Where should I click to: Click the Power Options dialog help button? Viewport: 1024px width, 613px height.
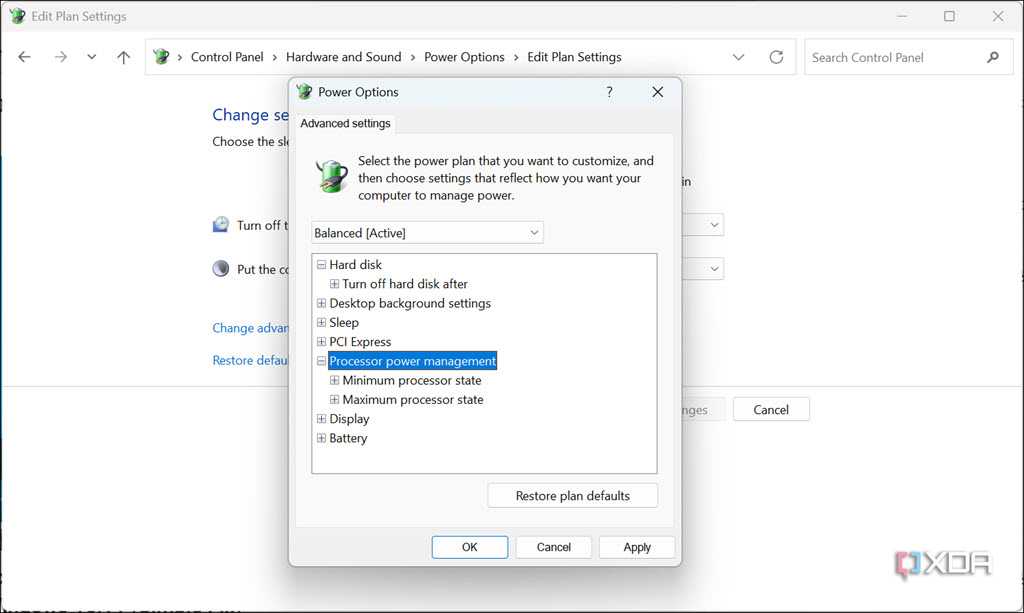[609, 92]
